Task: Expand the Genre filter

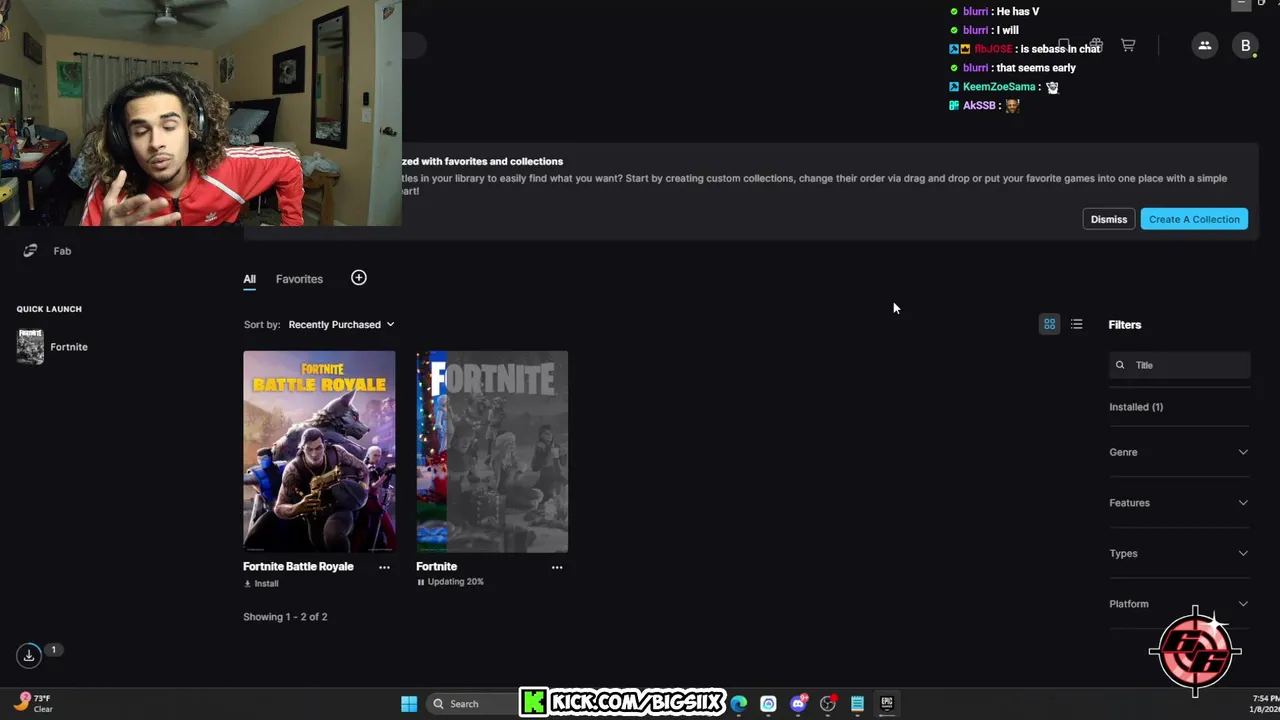Action: [1179, 452]
